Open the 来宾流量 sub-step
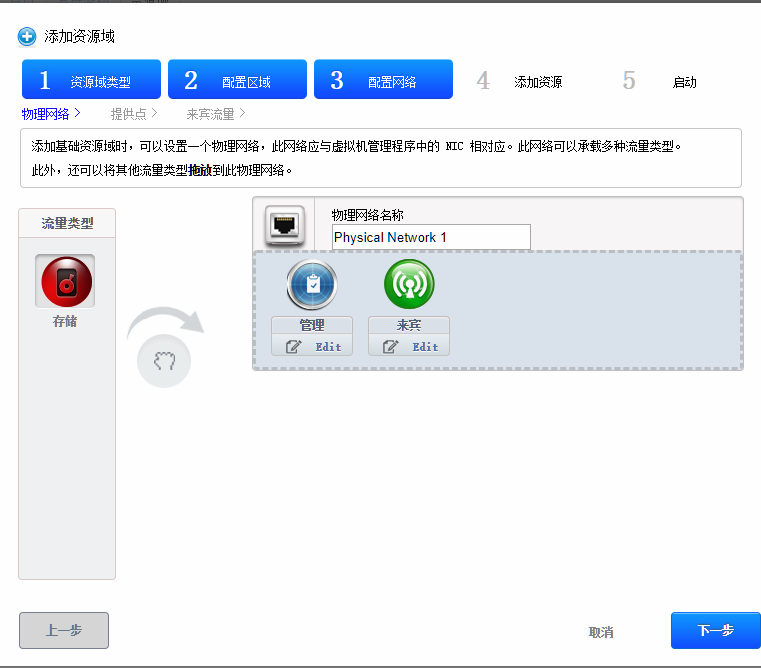Screen dimensions: 761x668 pos(210,114)
